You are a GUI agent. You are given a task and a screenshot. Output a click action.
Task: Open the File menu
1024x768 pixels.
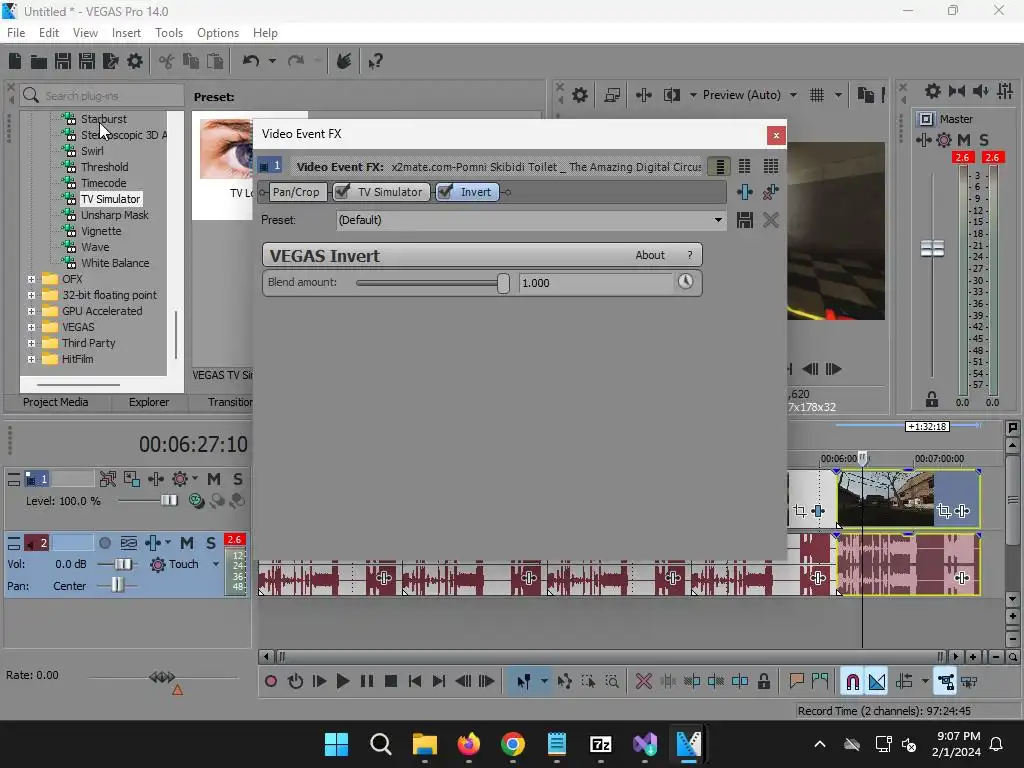(x=16, y=33)
